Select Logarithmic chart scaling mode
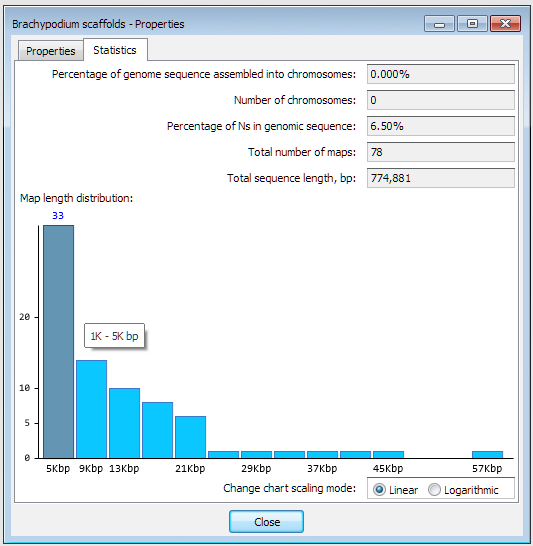Image resolution: width=533 pixels, height=546 pixels. (x=463, y=490)
